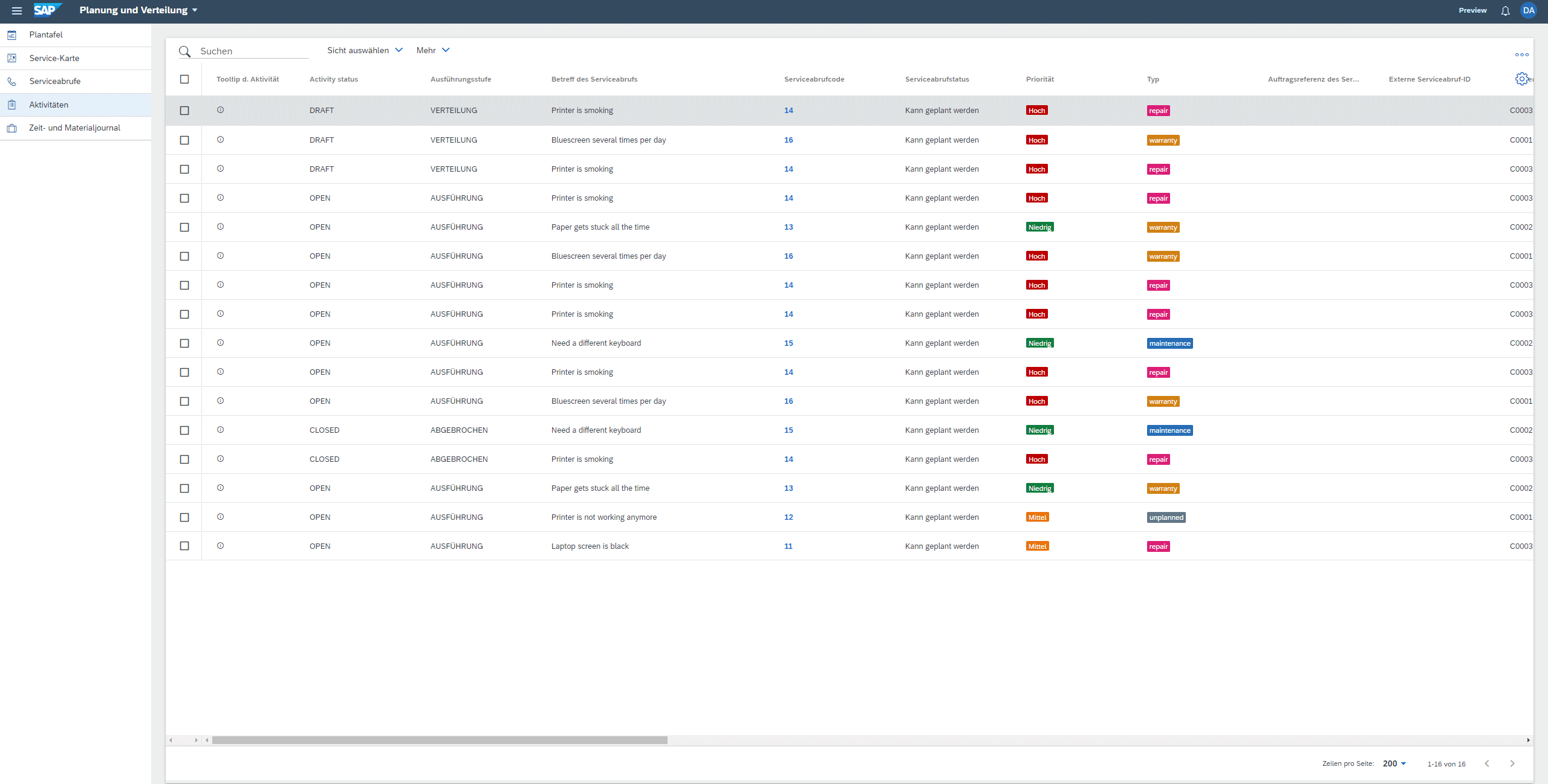Check the DRAFT Bluescreen row checkbox
The width and height of the screenshot is (1548, 784).
tap(184, 140)
